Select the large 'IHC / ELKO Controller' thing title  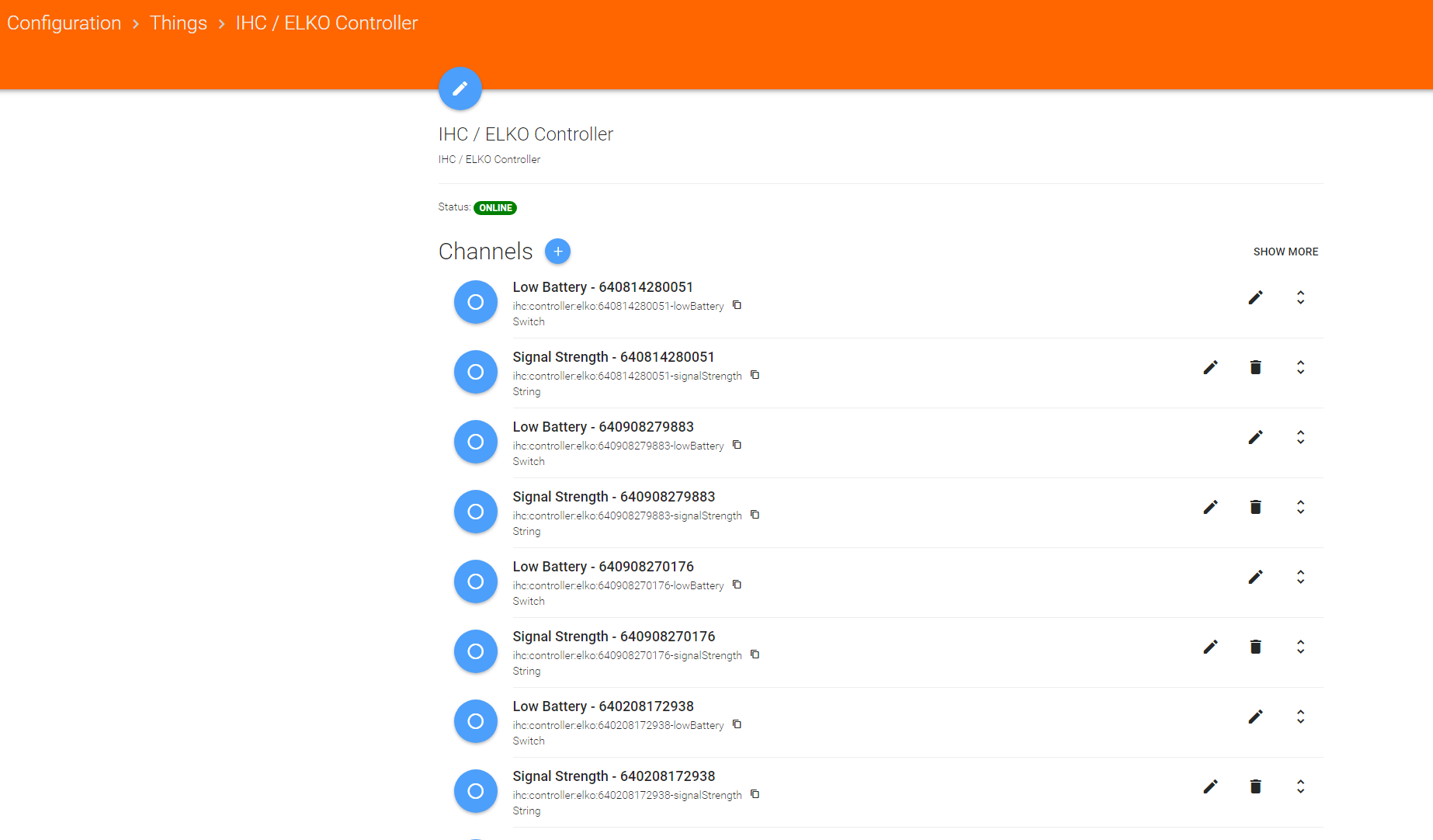click(x=526, y=134)
